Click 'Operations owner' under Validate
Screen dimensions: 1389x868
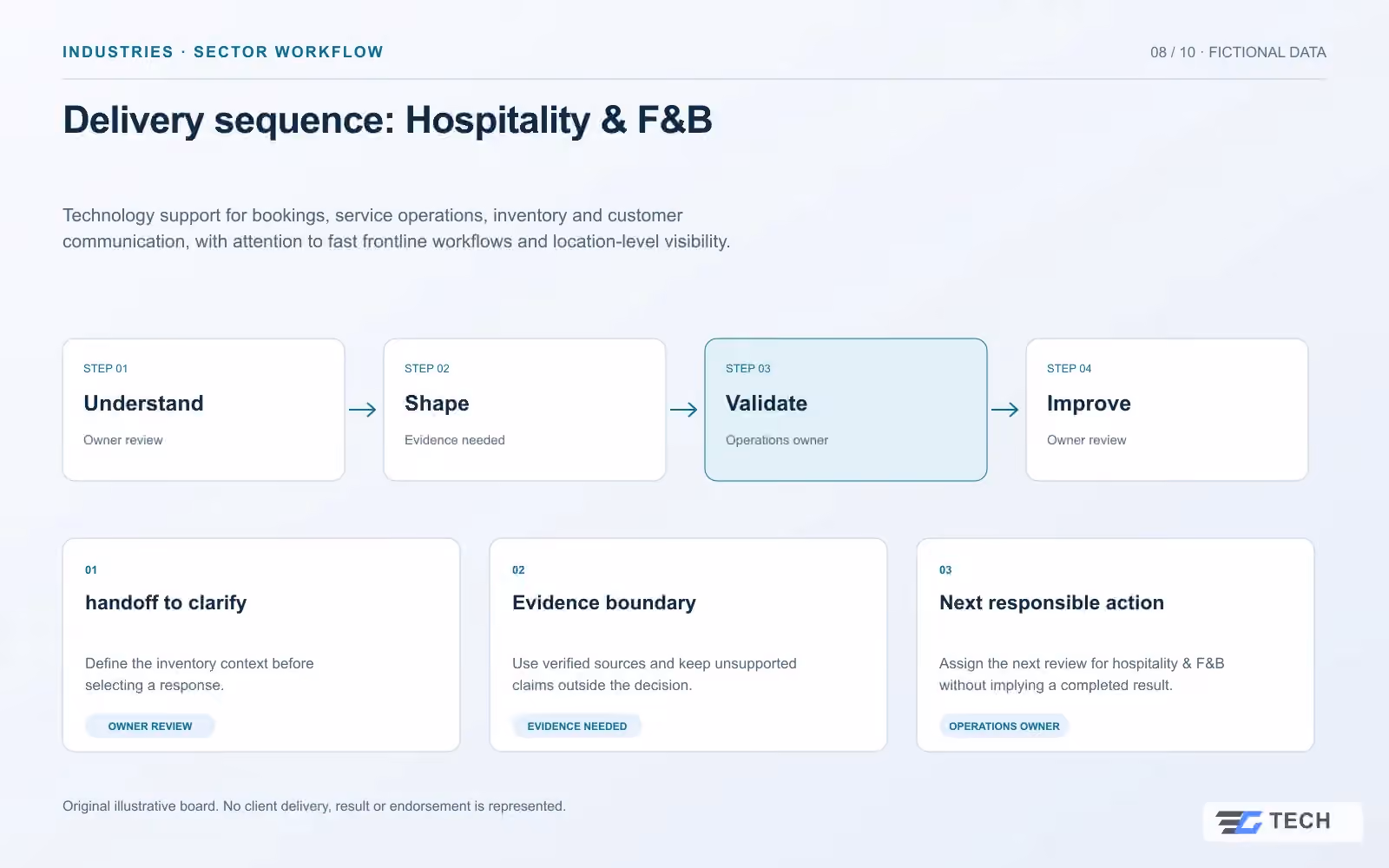point(777,440)
